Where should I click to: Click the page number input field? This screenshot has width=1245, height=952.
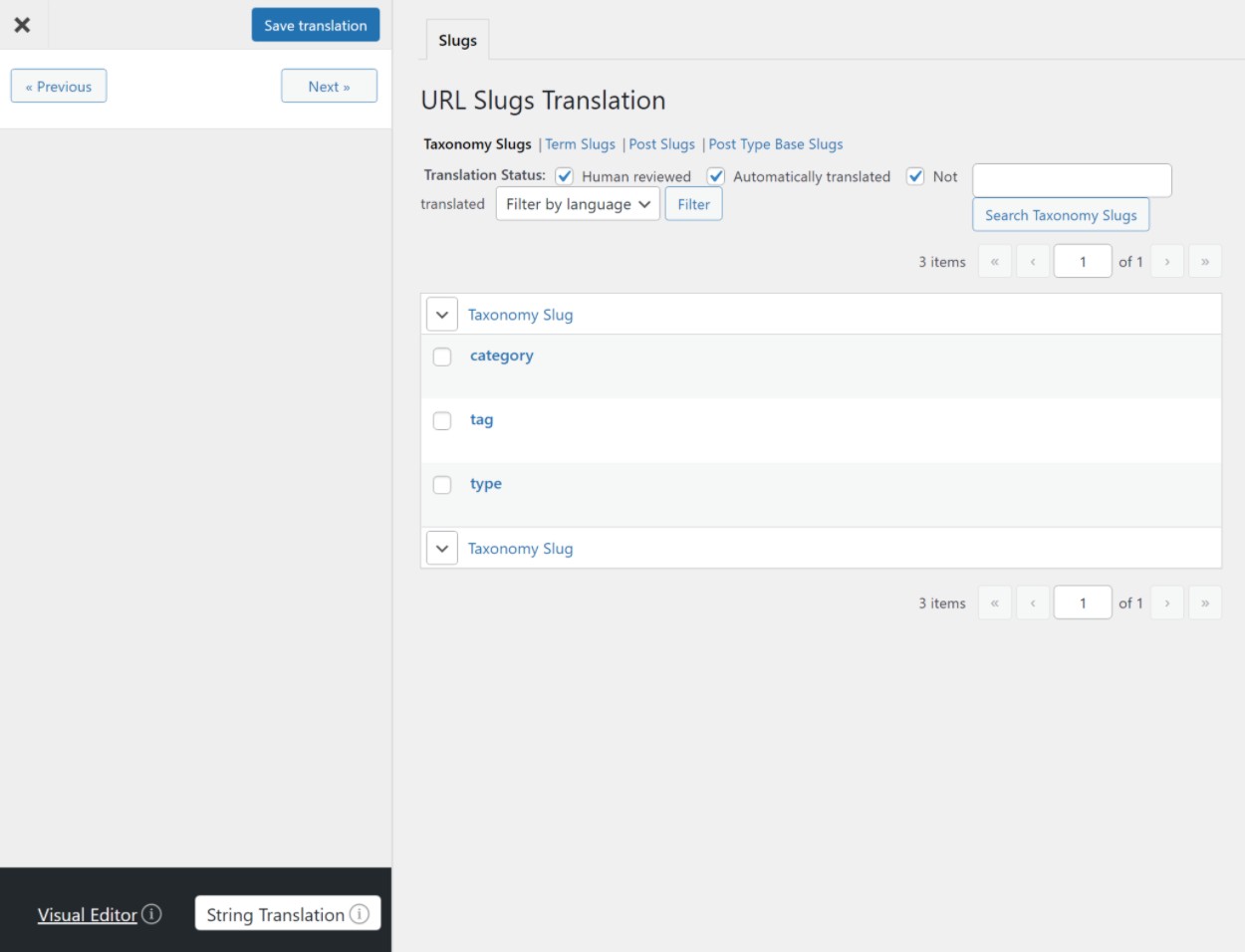click(x=1082, y=260)
